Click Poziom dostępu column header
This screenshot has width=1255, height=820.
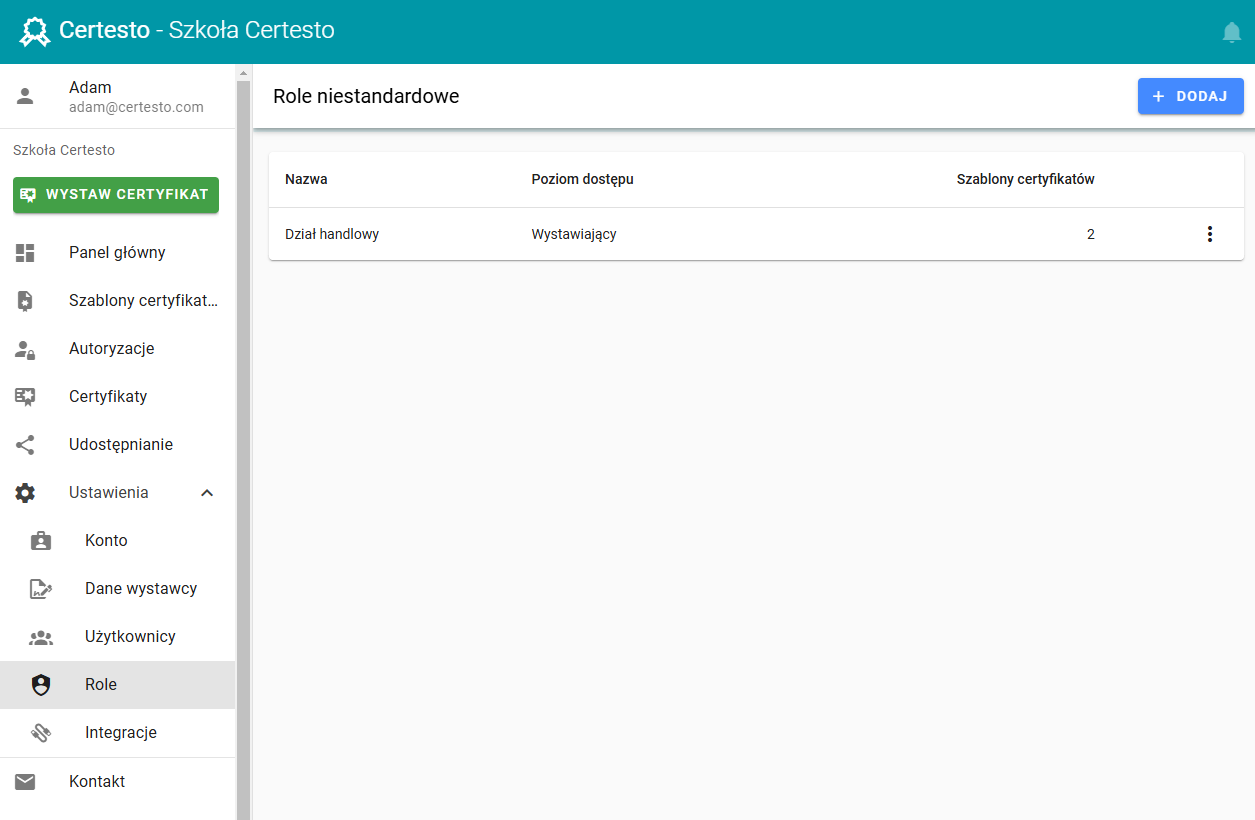click(x=582, y=180)
